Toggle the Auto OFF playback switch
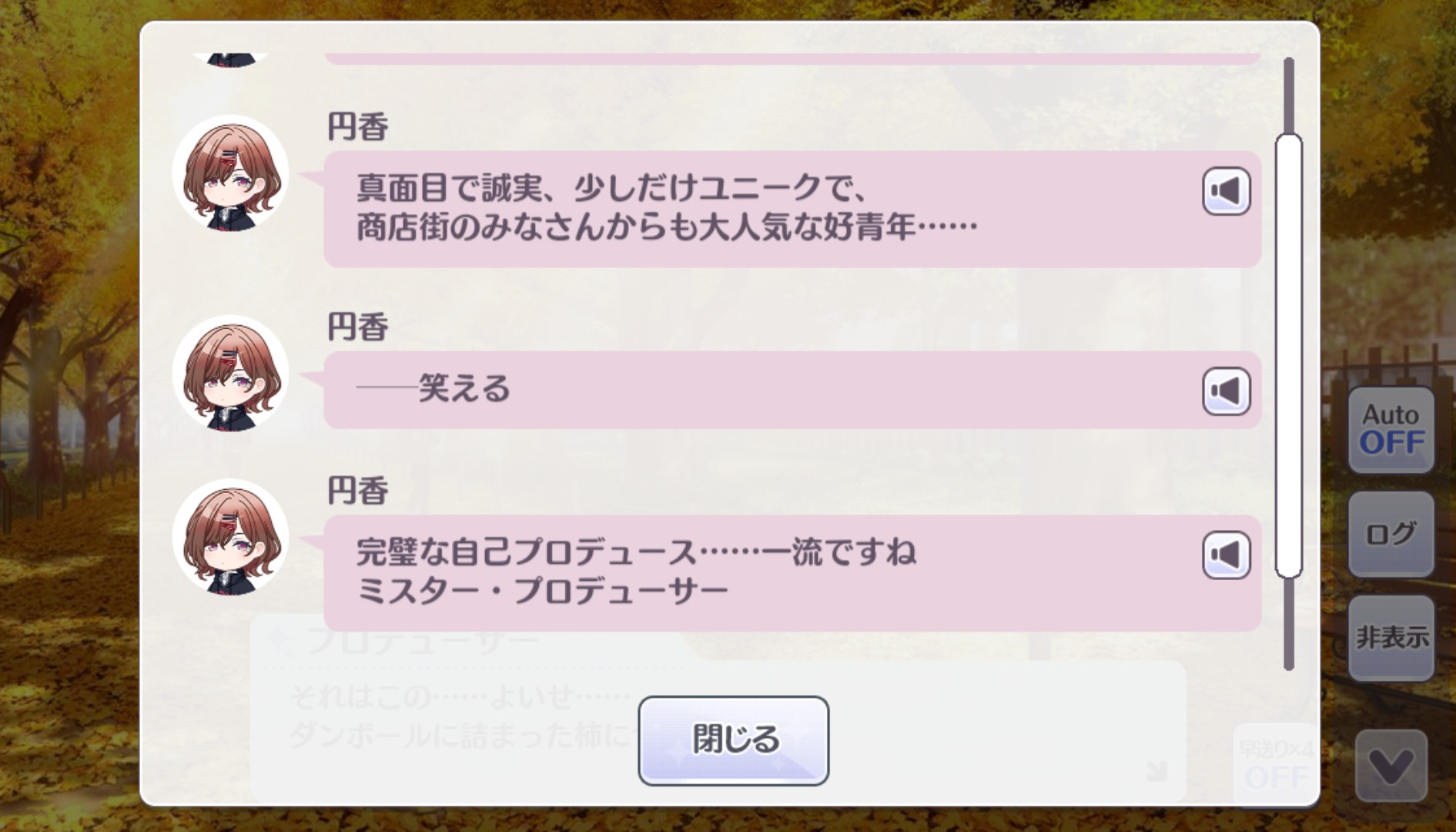 pos(1391,429)
